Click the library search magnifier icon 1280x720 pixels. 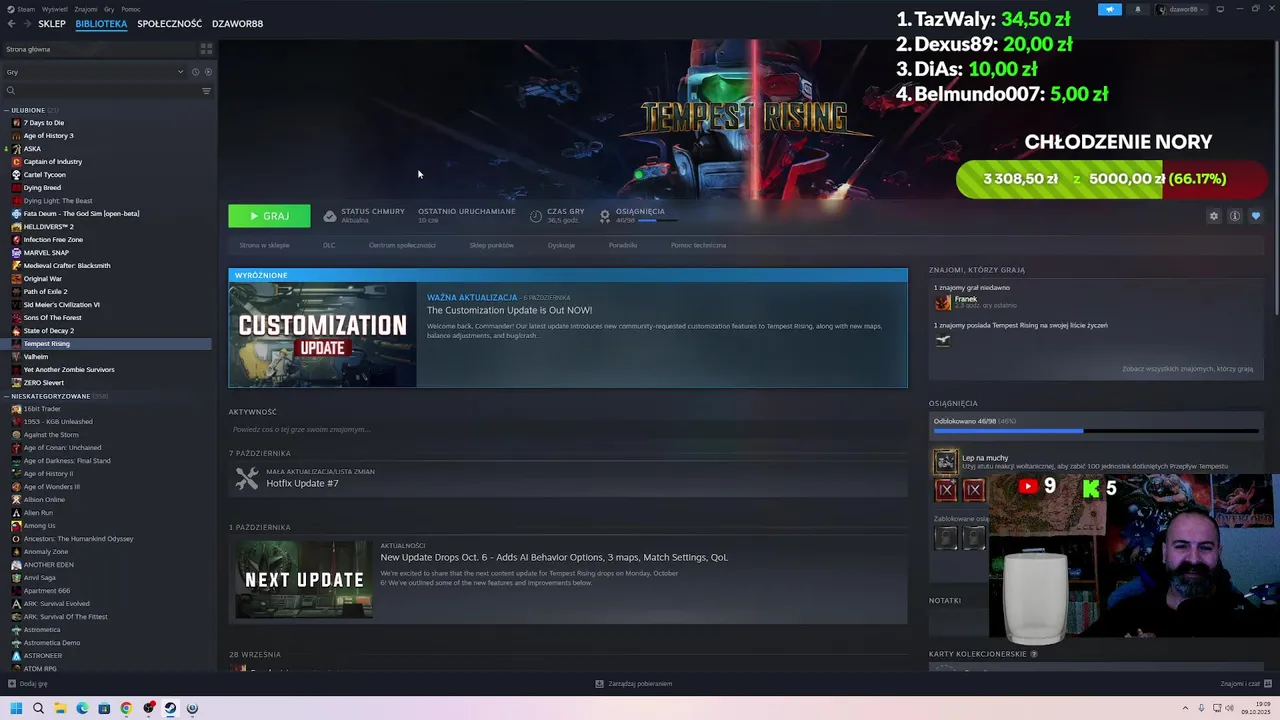click(x=11, y=91)
